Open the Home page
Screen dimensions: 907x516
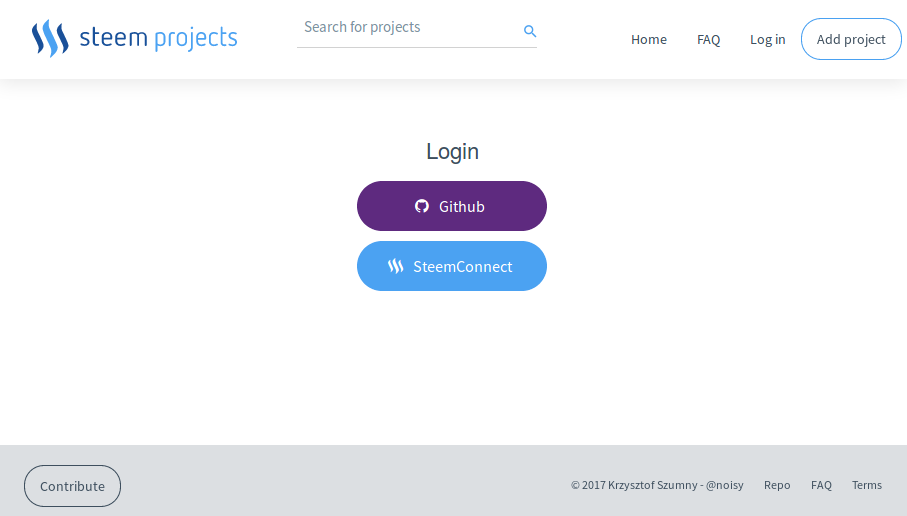click(x=648, y=39)
